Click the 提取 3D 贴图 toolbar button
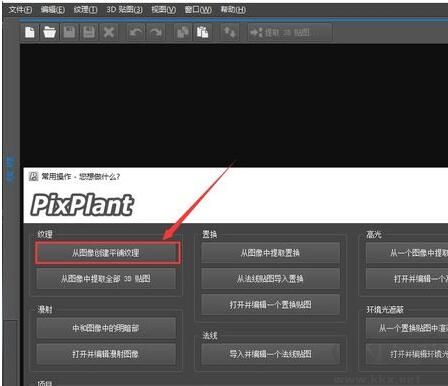The width and height of the screenshot is (448, 386). [290, 32]
